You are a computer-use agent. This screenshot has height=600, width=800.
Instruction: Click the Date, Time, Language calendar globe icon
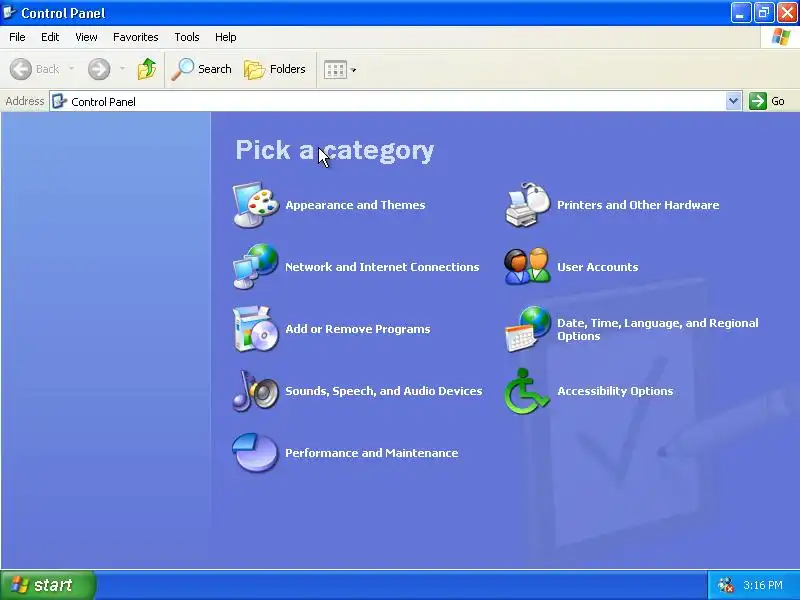pos(528,329)
